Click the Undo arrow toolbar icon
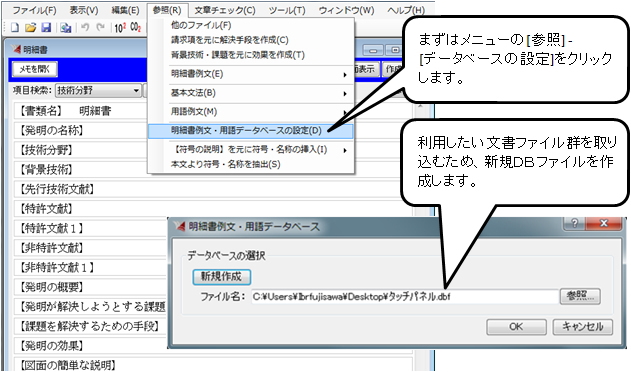The image size is (631, 372). (x=85, y=27)
